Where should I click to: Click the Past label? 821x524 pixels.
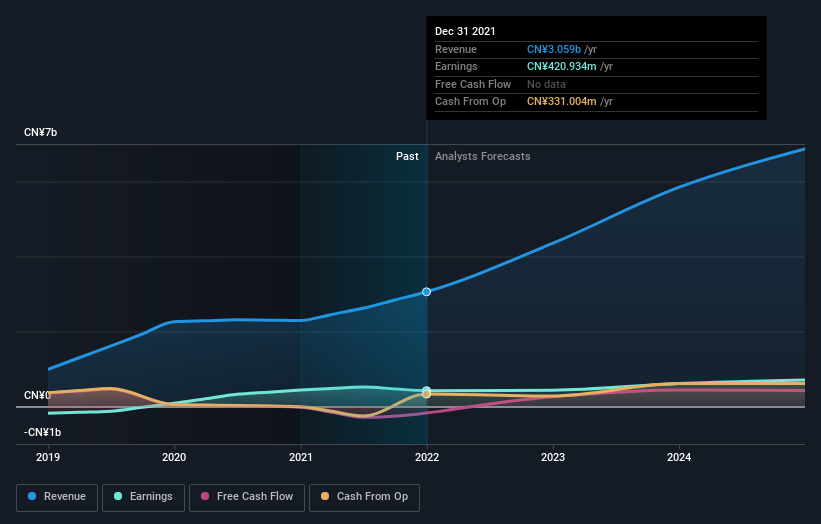(407, 157)
